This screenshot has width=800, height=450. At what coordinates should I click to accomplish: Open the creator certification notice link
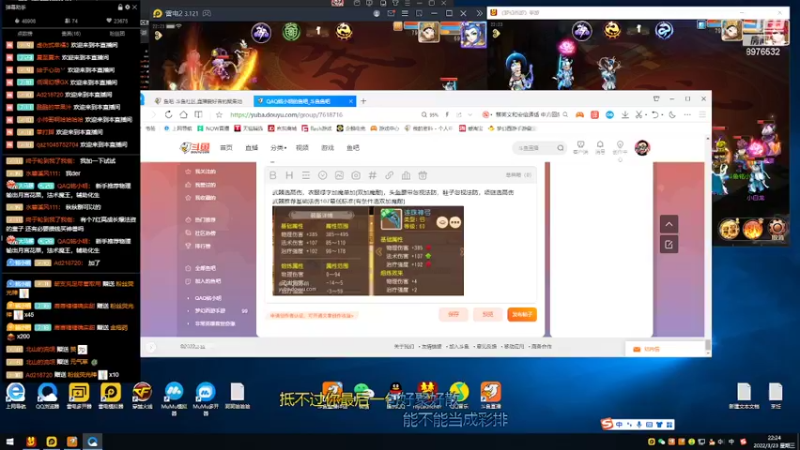[312, 316]
